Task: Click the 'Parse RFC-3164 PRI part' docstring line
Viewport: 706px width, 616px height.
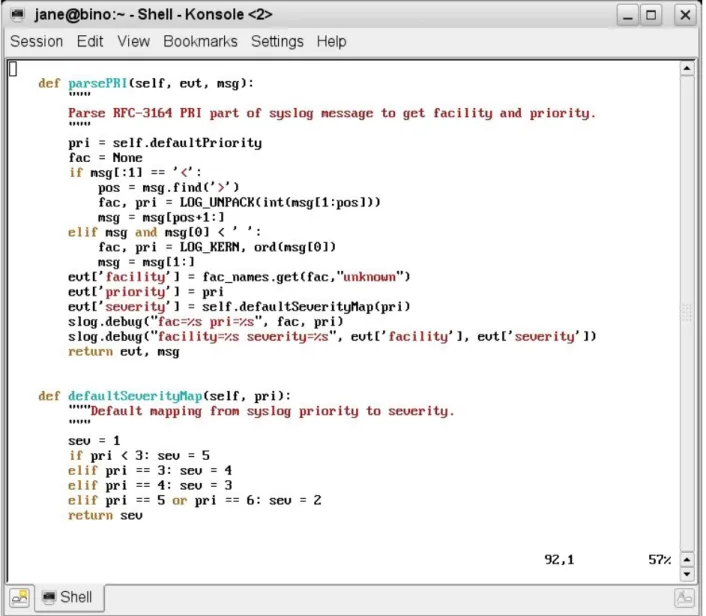Action: tap(332, 113)
